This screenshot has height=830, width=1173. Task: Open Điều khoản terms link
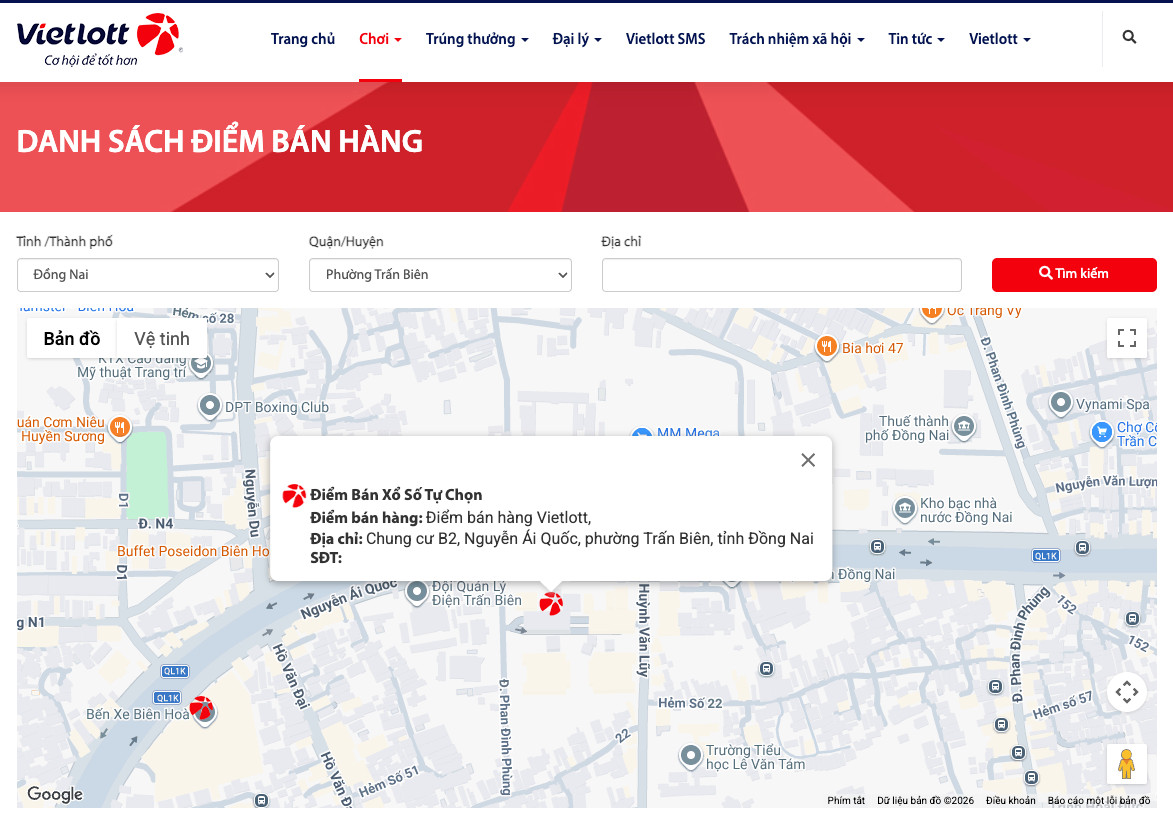(x=1011, y=800)
